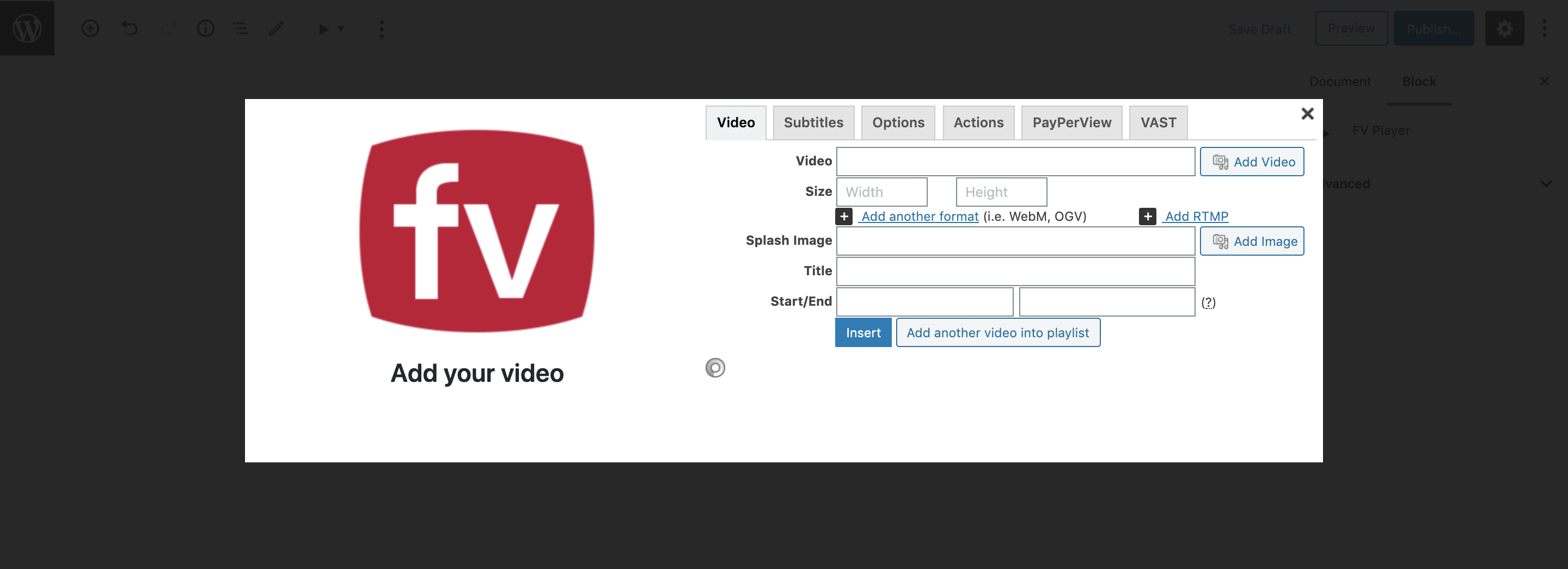Click the Add Image button
The image size is (1568, 569).
tap(1252, 242)
